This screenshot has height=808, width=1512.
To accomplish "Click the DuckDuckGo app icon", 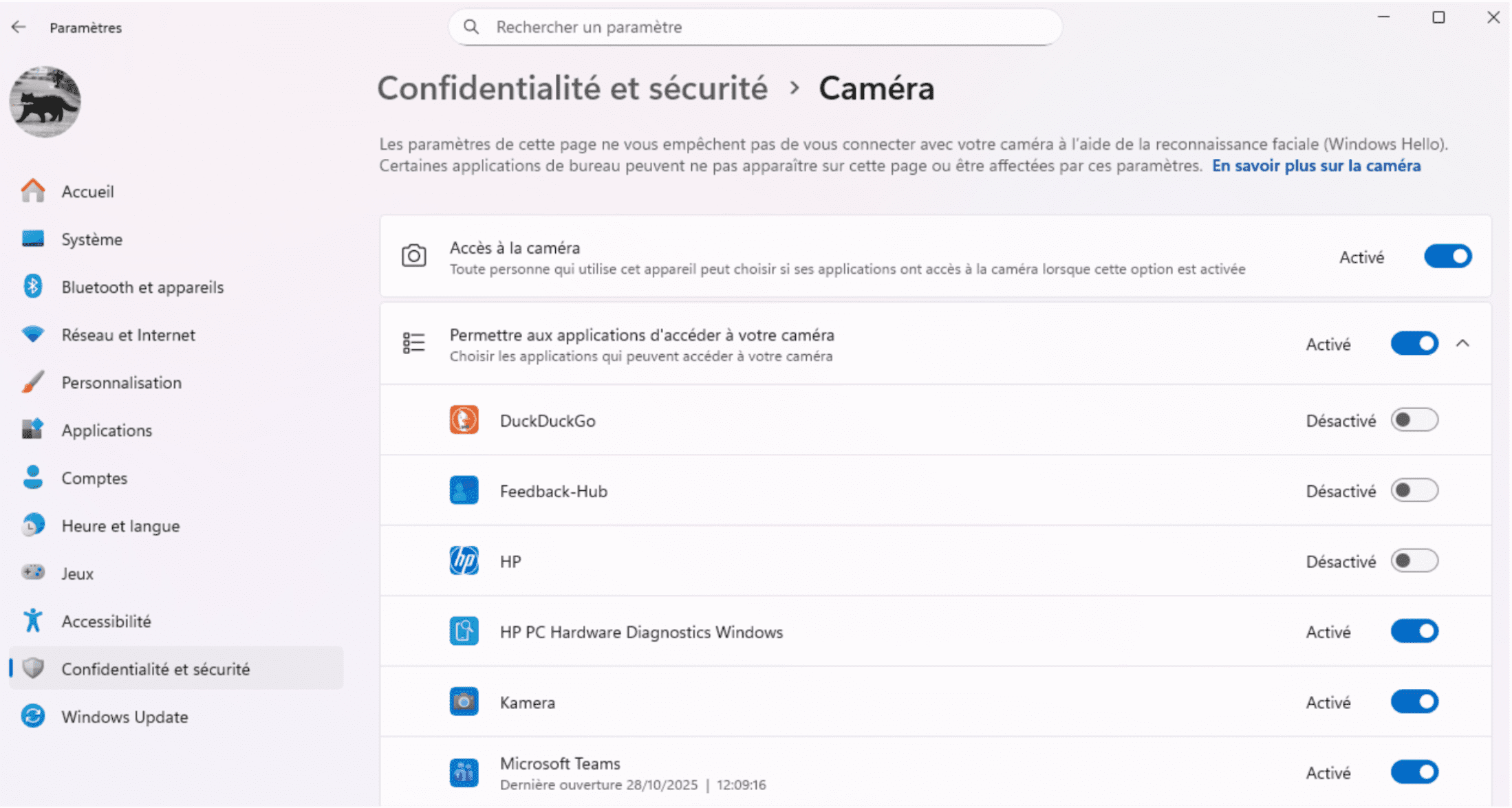I will 464,420.
